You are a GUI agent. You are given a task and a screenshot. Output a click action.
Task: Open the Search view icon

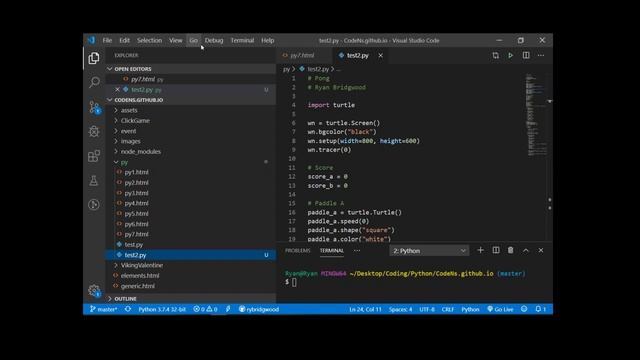pyautogui.click(x=94, y=82)
